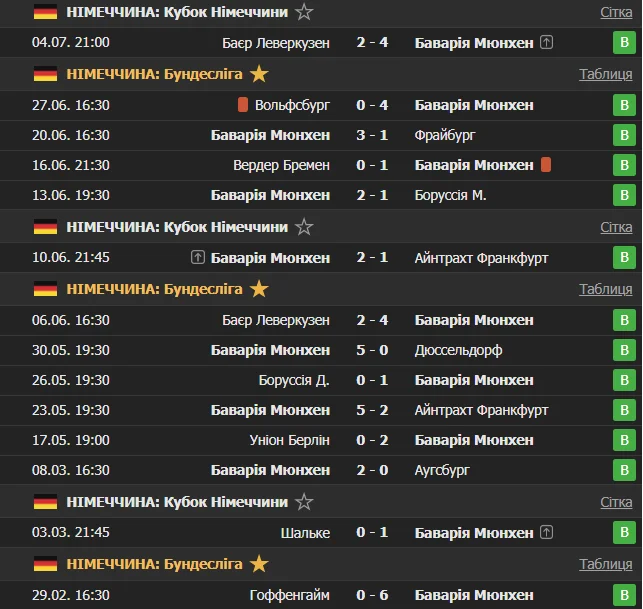Click the В result badge for the Дюссельдорф match

(x=625, y=351)
